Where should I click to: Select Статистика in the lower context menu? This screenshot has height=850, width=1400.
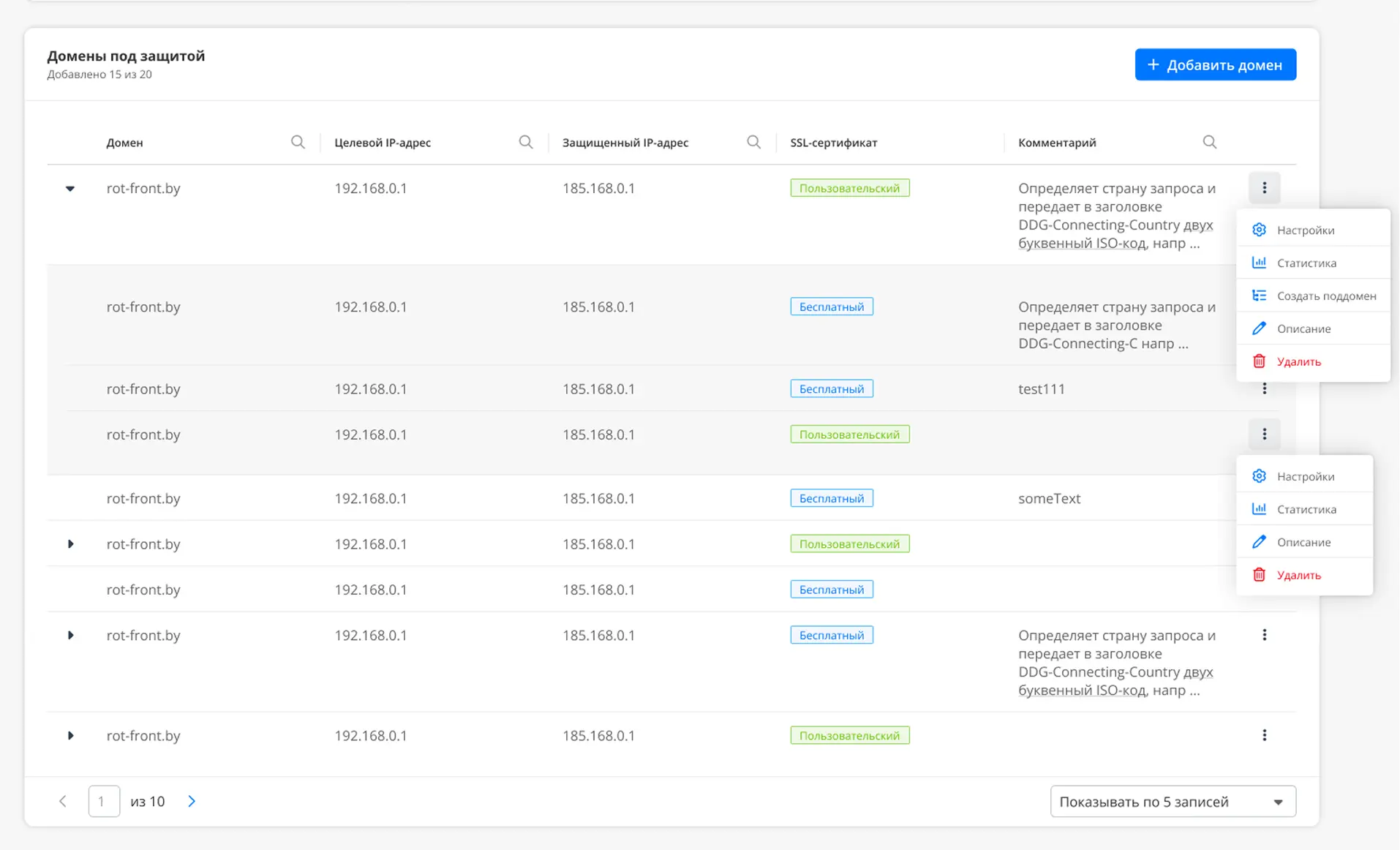coord(1304,509)
